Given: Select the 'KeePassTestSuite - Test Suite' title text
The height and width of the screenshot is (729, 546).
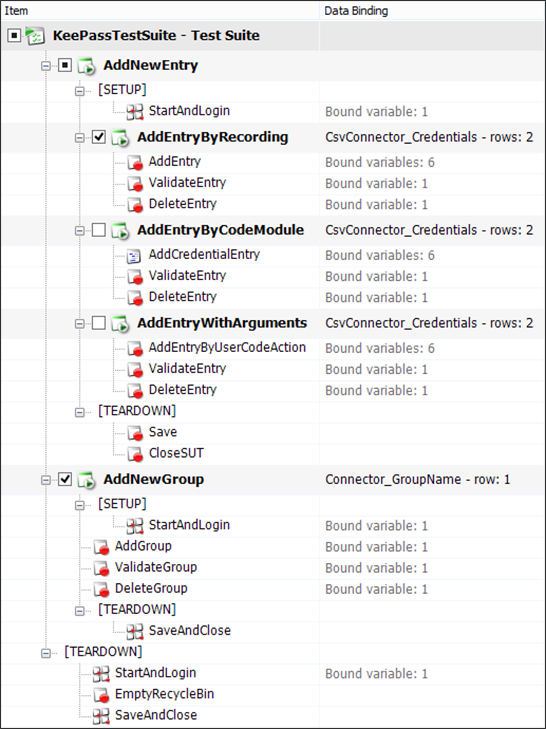Looking at the screenshot, I should click(156, 35).
